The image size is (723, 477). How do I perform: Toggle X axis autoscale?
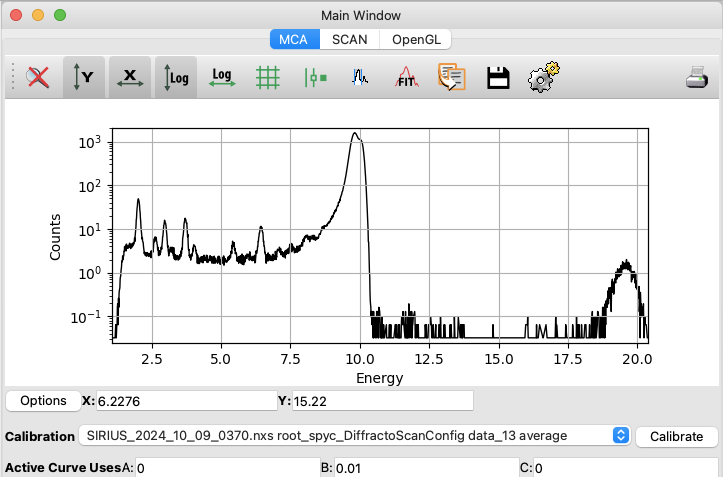[x=130, y=77]
